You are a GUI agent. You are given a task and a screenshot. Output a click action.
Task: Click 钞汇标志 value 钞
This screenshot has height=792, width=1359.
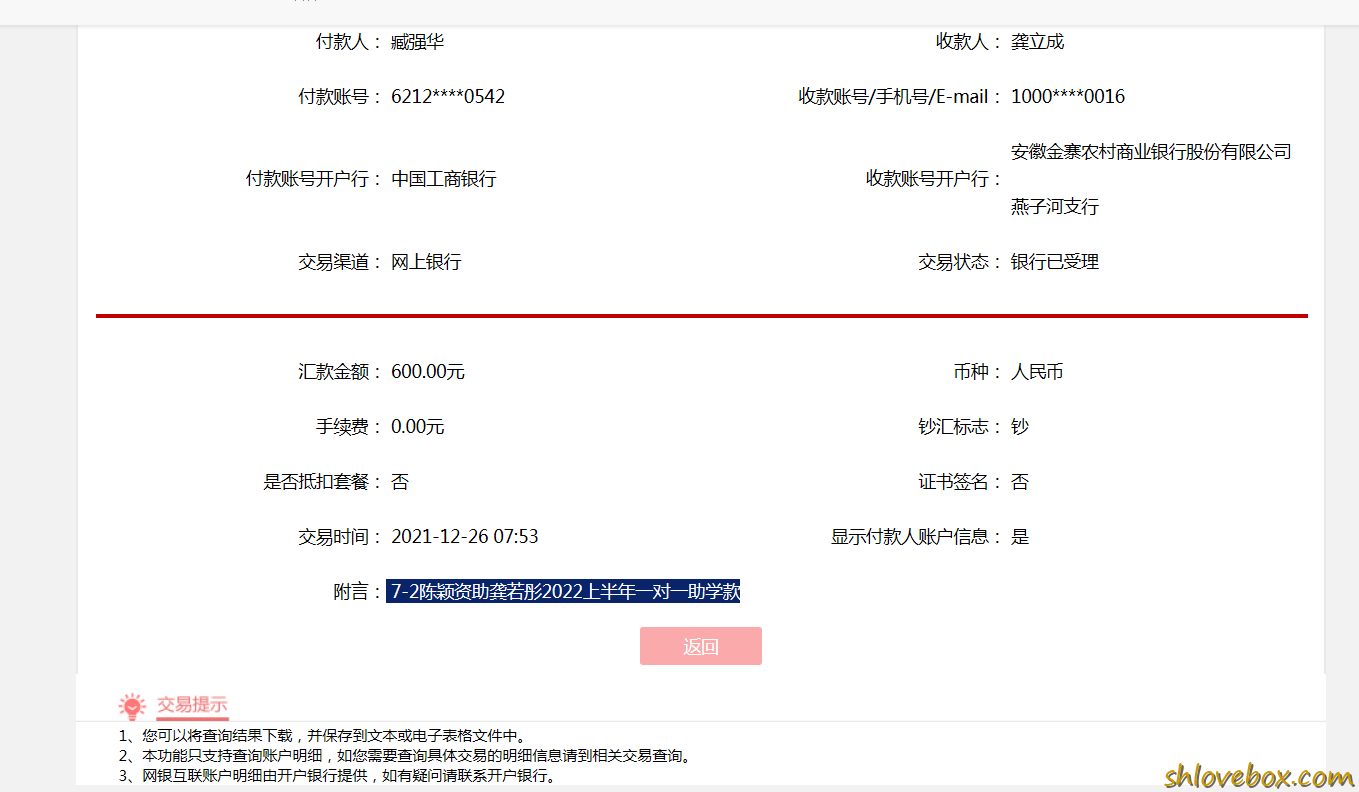[1020, 427]
